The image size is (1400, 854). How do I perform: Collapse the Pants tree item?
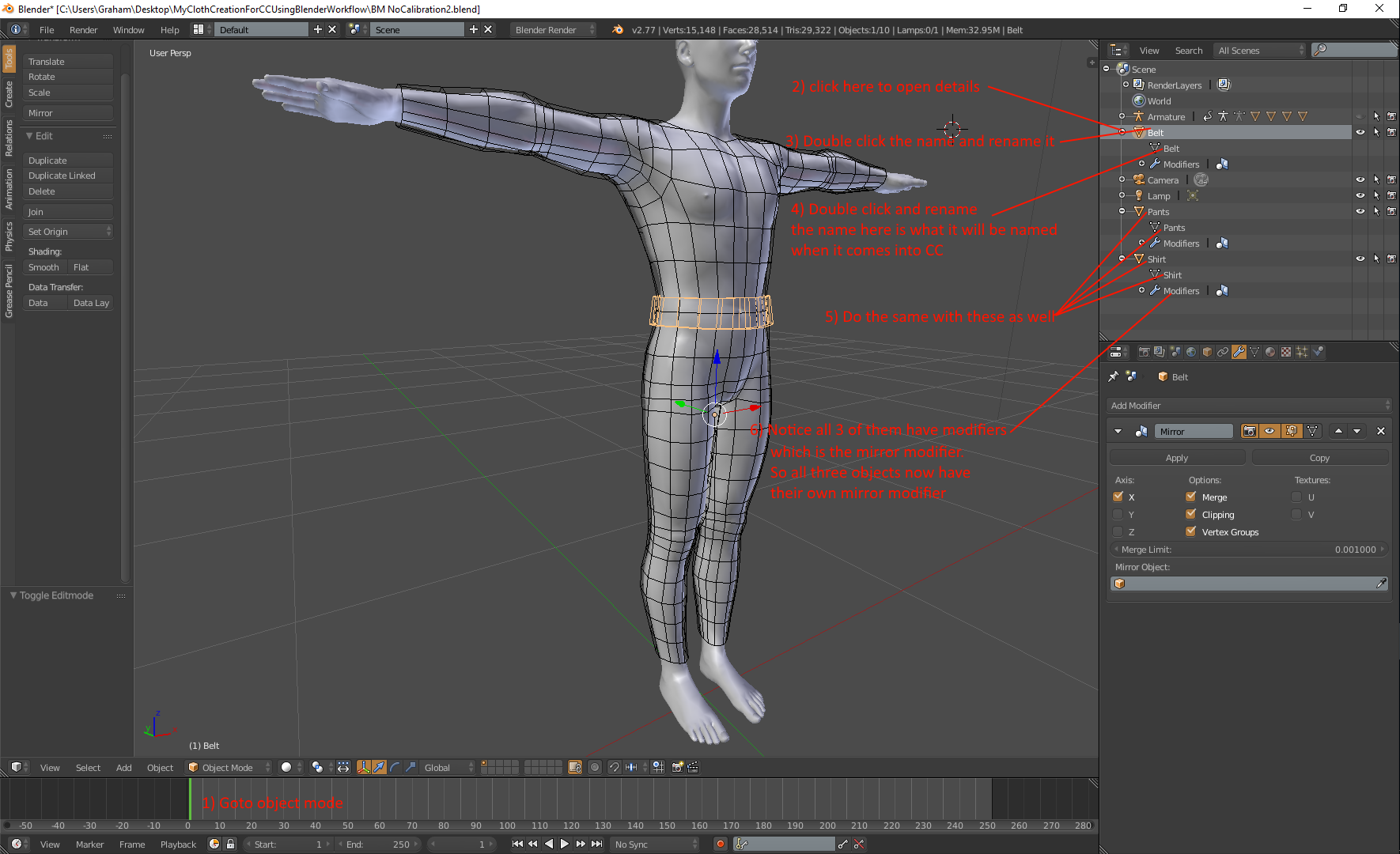(1122, 211)
